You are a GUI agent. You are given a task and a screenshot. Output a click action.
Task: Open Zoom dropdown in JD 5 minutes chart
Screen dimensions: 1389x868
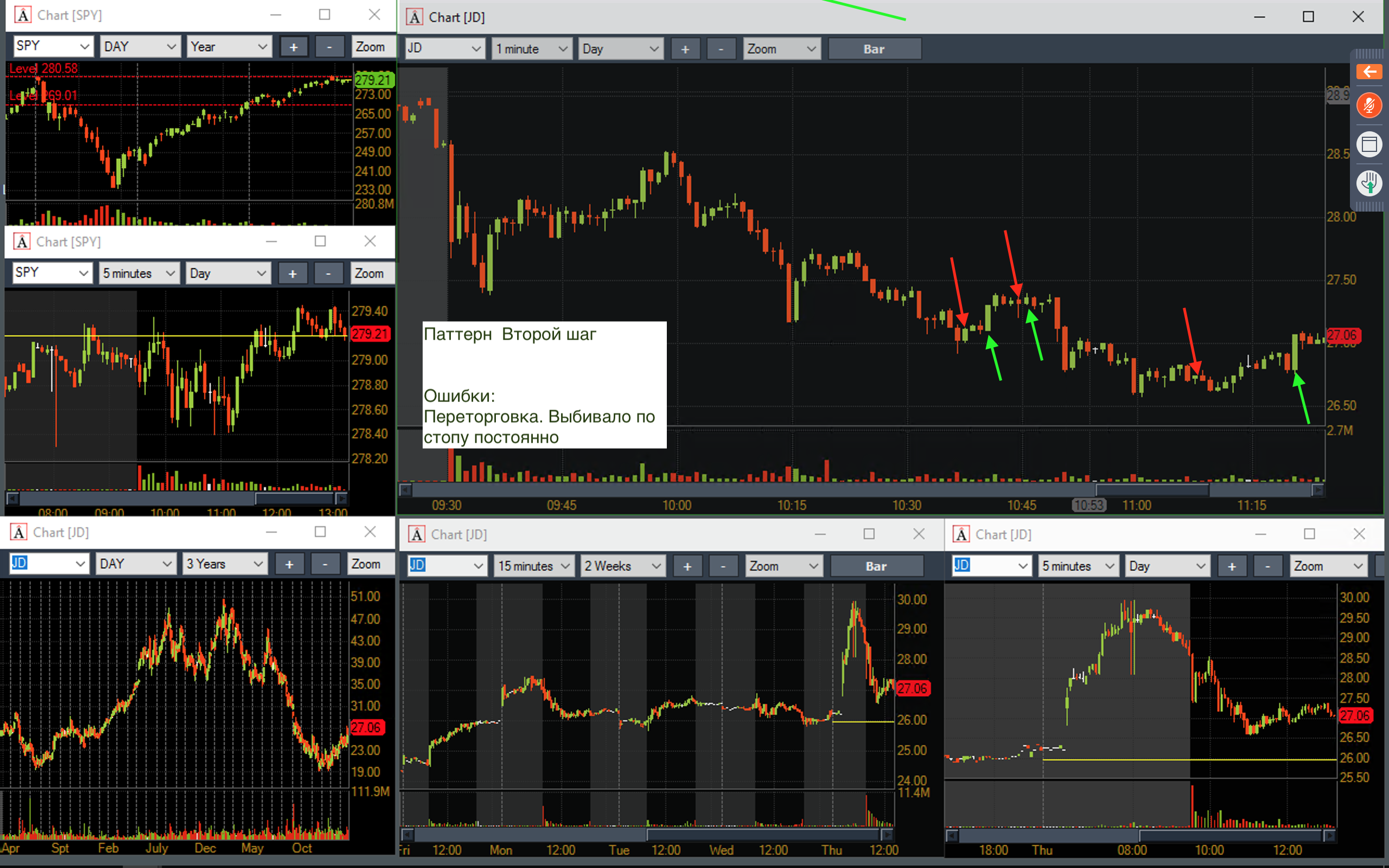[x=1329, y=566]
